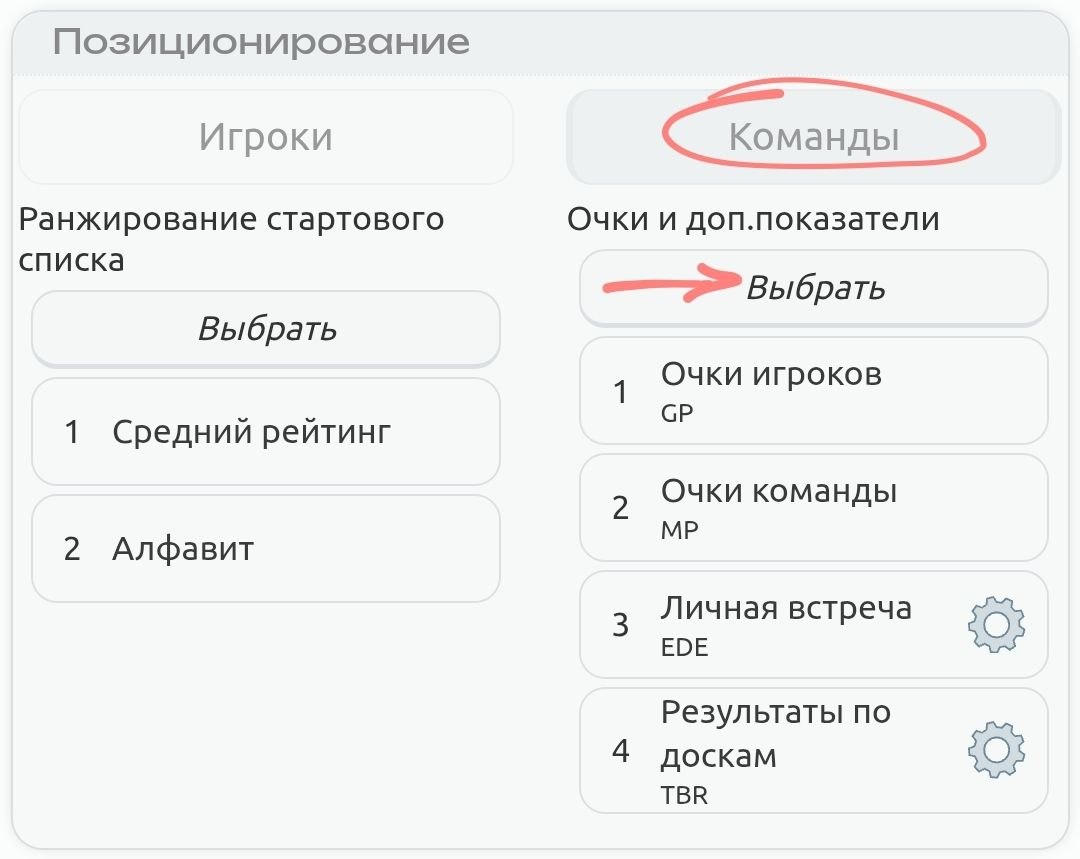Click the Личная встреча row title
This screenshot has height=859, width=1080.
(x=785, y=608)
